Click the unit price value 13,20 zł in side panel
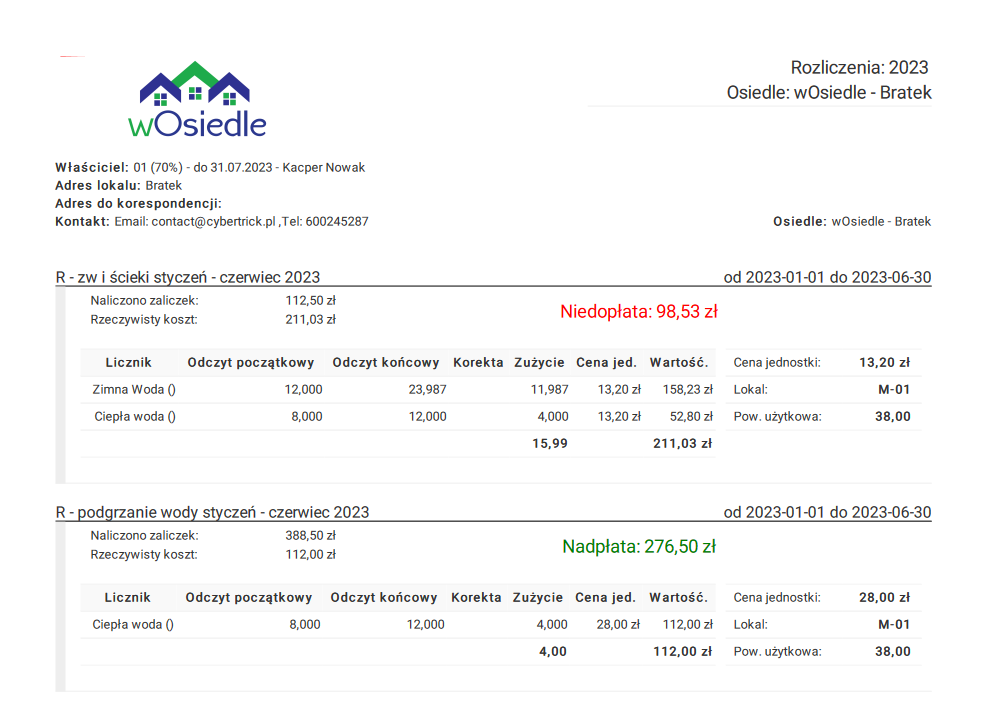The height and width of the screenshot is (702, 988). [883, 363]
